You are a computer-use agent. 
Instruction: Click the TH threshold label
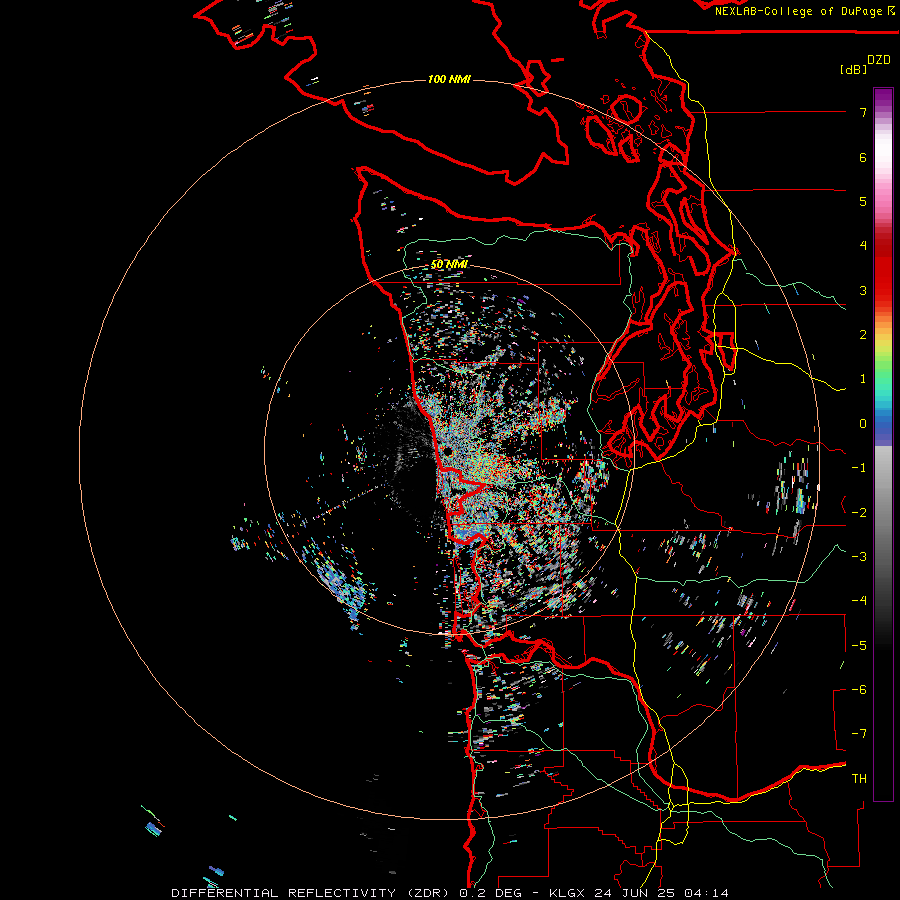(859, 779)
